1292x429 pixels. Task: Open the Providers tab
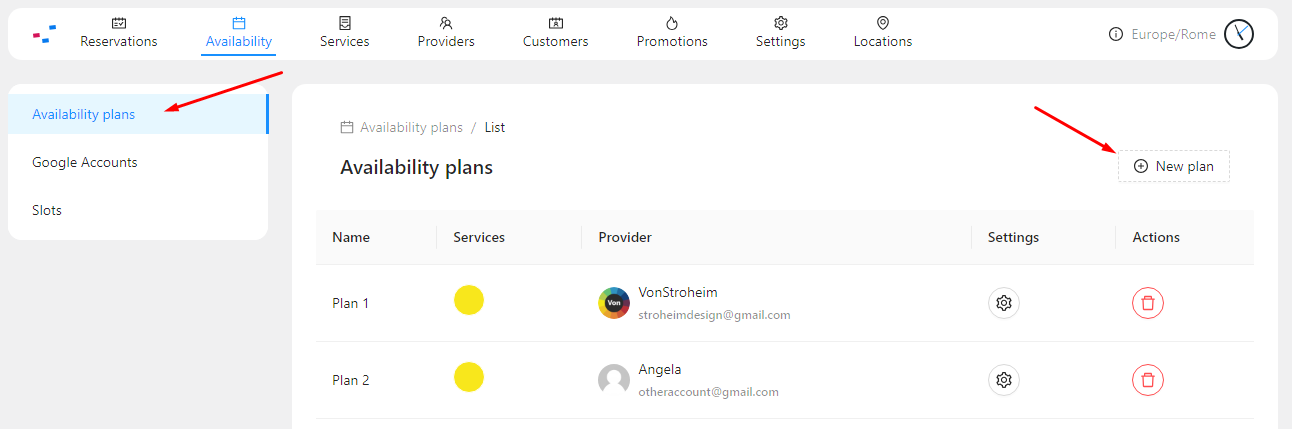coord(446,33)
